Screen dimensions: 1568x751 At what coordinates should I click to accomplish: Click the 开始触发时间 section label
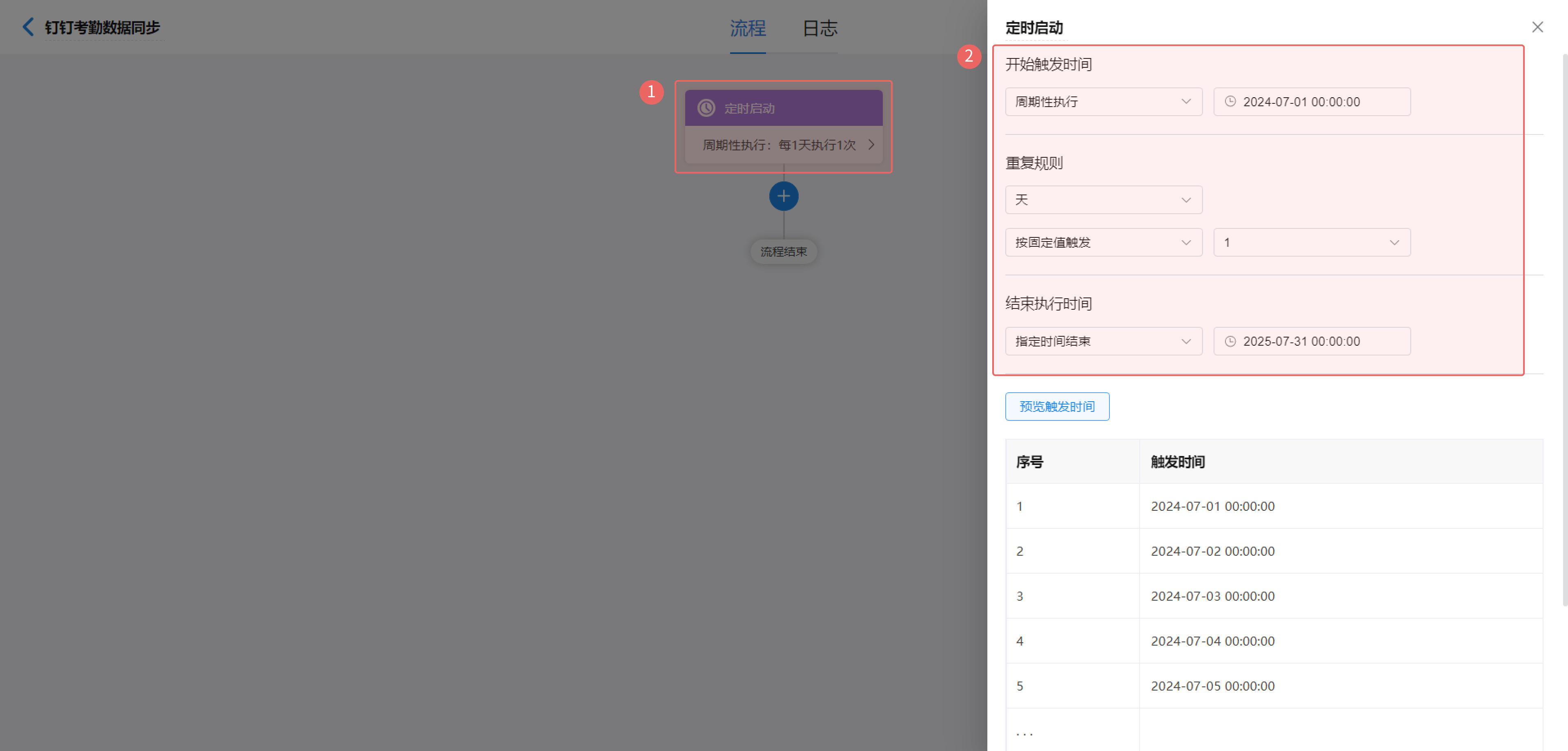(x=1048, y=64)
